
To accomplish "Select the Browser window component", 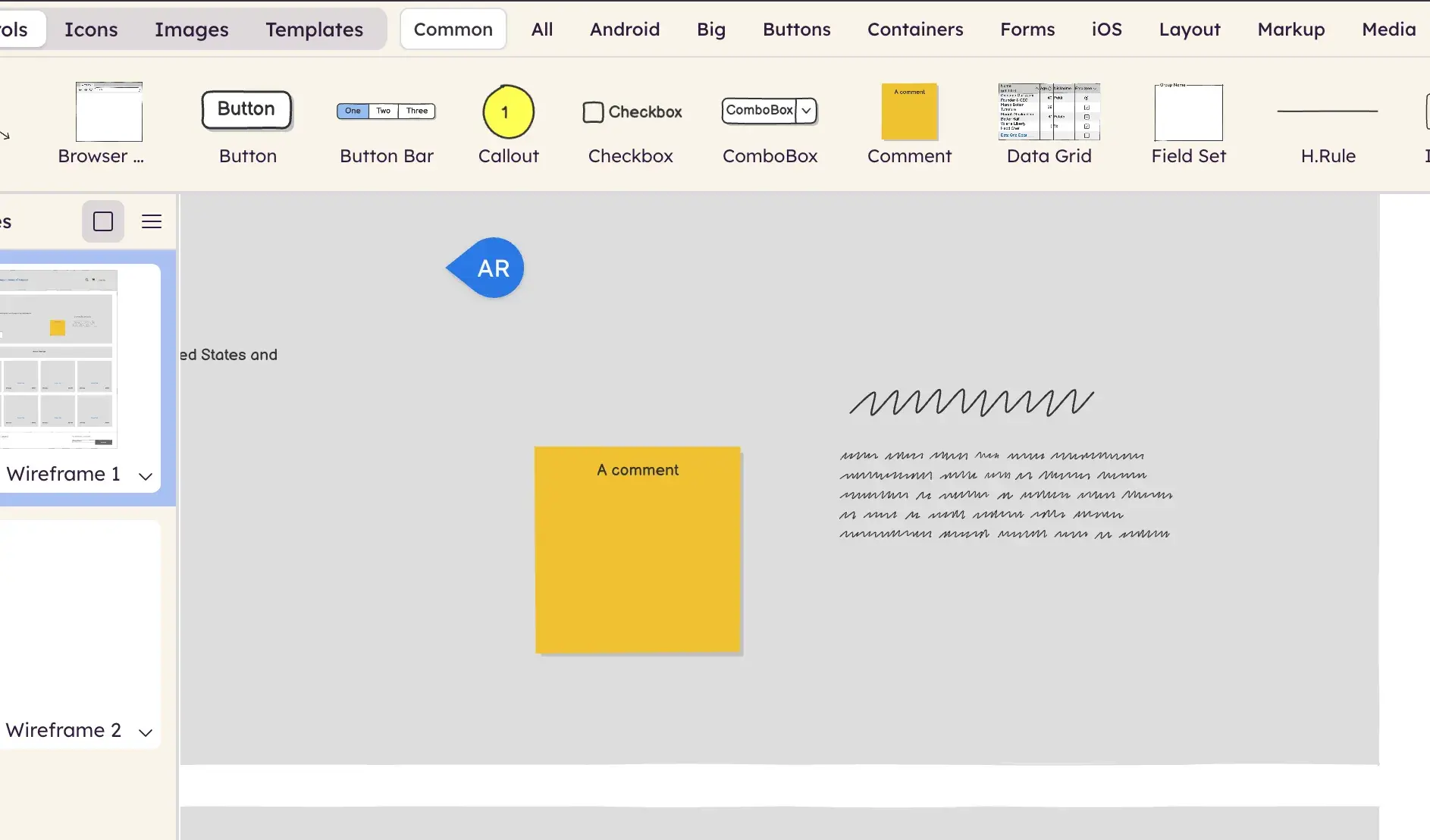I will tap(108, 112).
